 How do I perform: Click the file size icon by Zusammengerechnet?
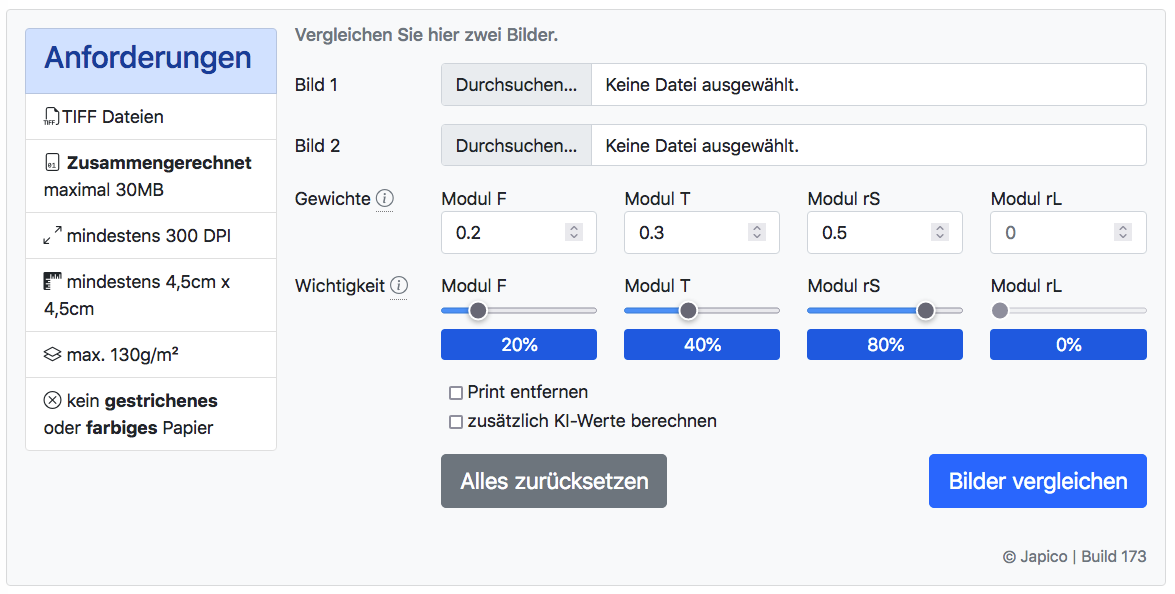tap(52, 163)
